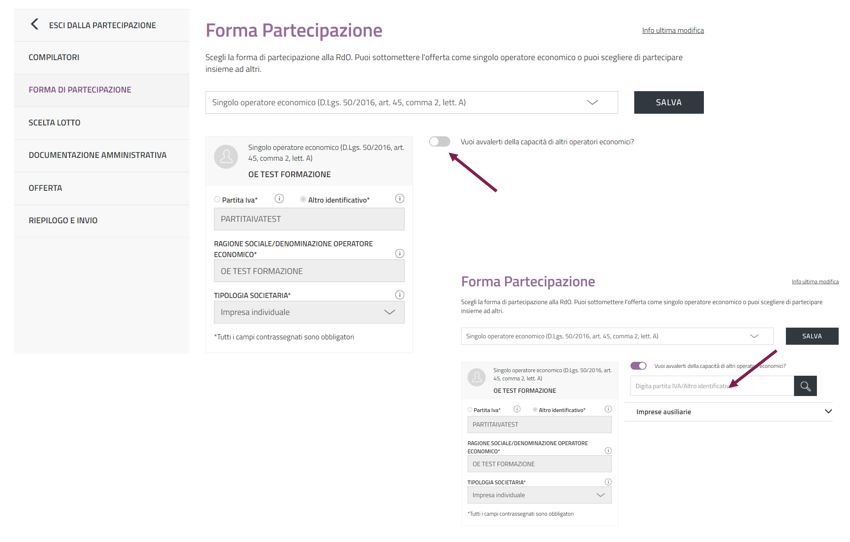Click the 'Digita partita IVA/Altro identificativo' search field
850x542 pixels.
click(711, 386)
